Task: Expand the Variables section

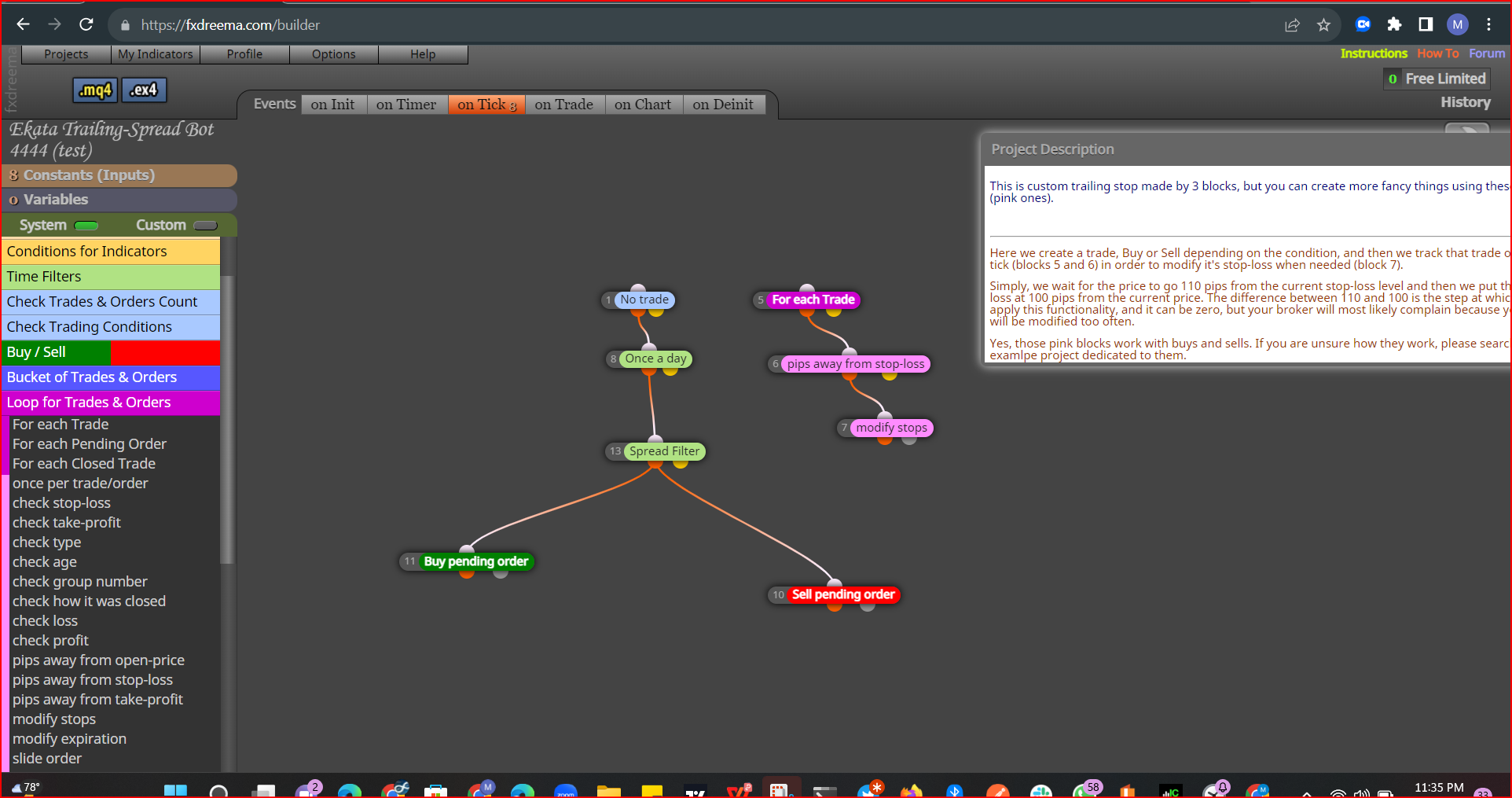Action: coord(119,200)
